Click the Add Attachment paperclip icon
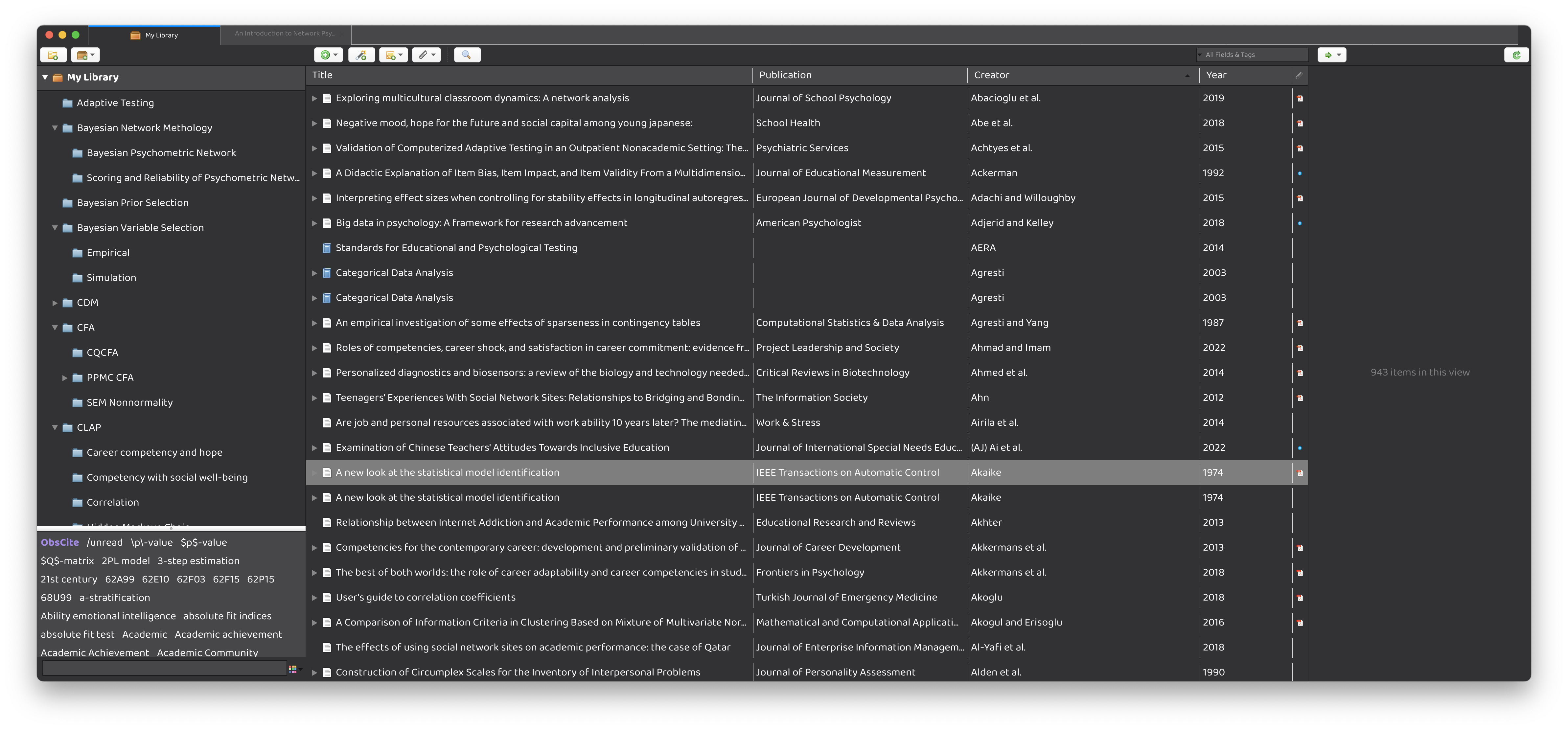The width and height of the screenshot is (1568, 730). point(423,55)
